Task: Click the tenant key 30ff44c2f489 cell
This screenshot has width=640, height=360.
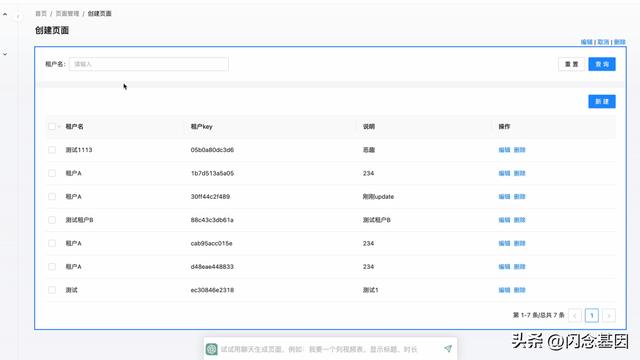Action: click(210, 196)
